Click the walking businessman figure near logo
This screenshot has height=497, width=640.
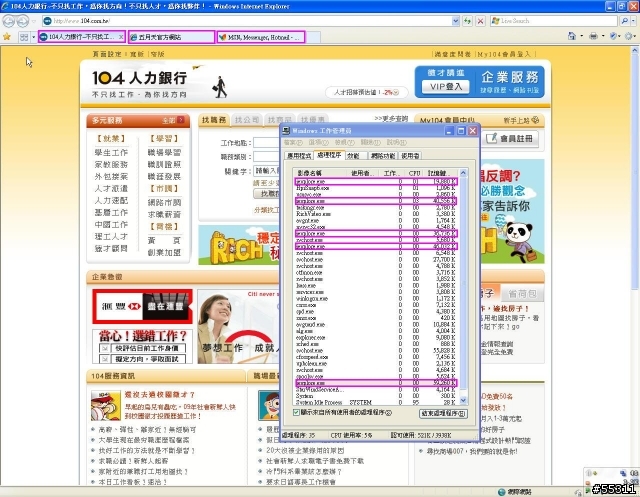coord(220,87)
